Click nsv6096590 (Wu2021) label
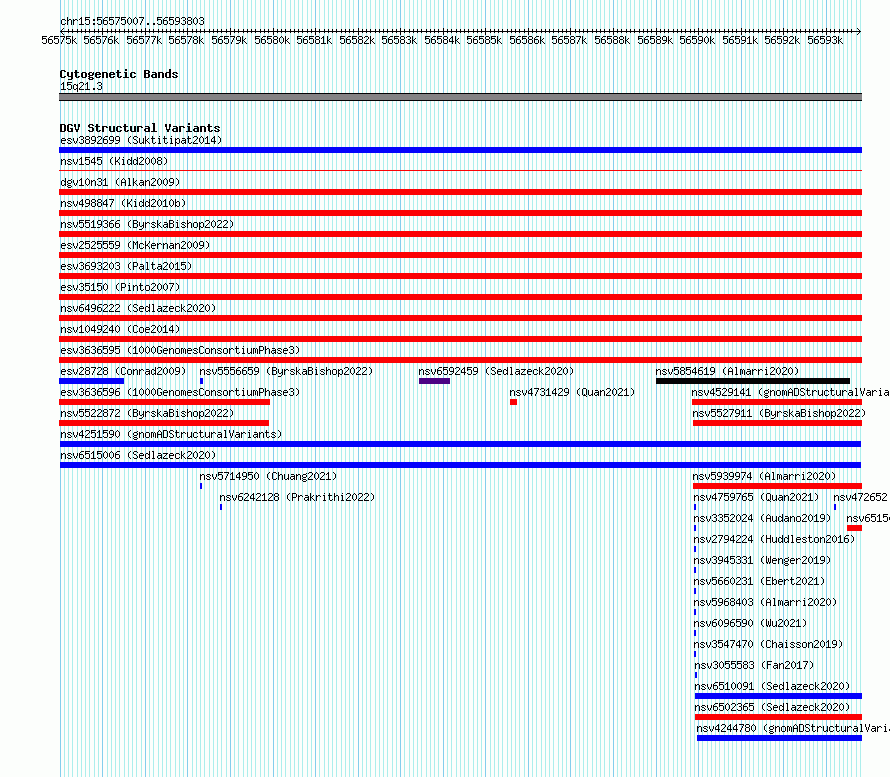Screen dimensions: 890x777 750,623
